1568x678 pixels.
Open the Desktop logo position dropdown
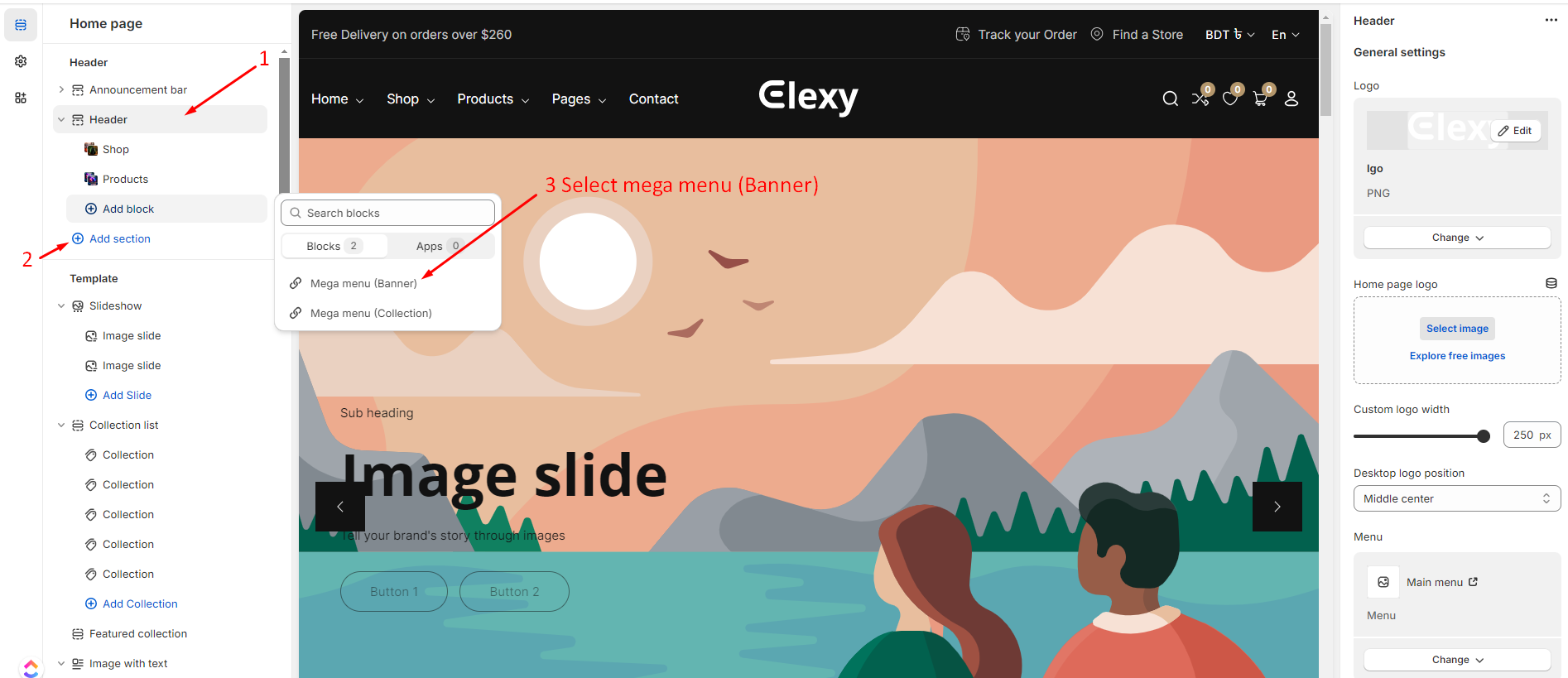(1456, 498)
